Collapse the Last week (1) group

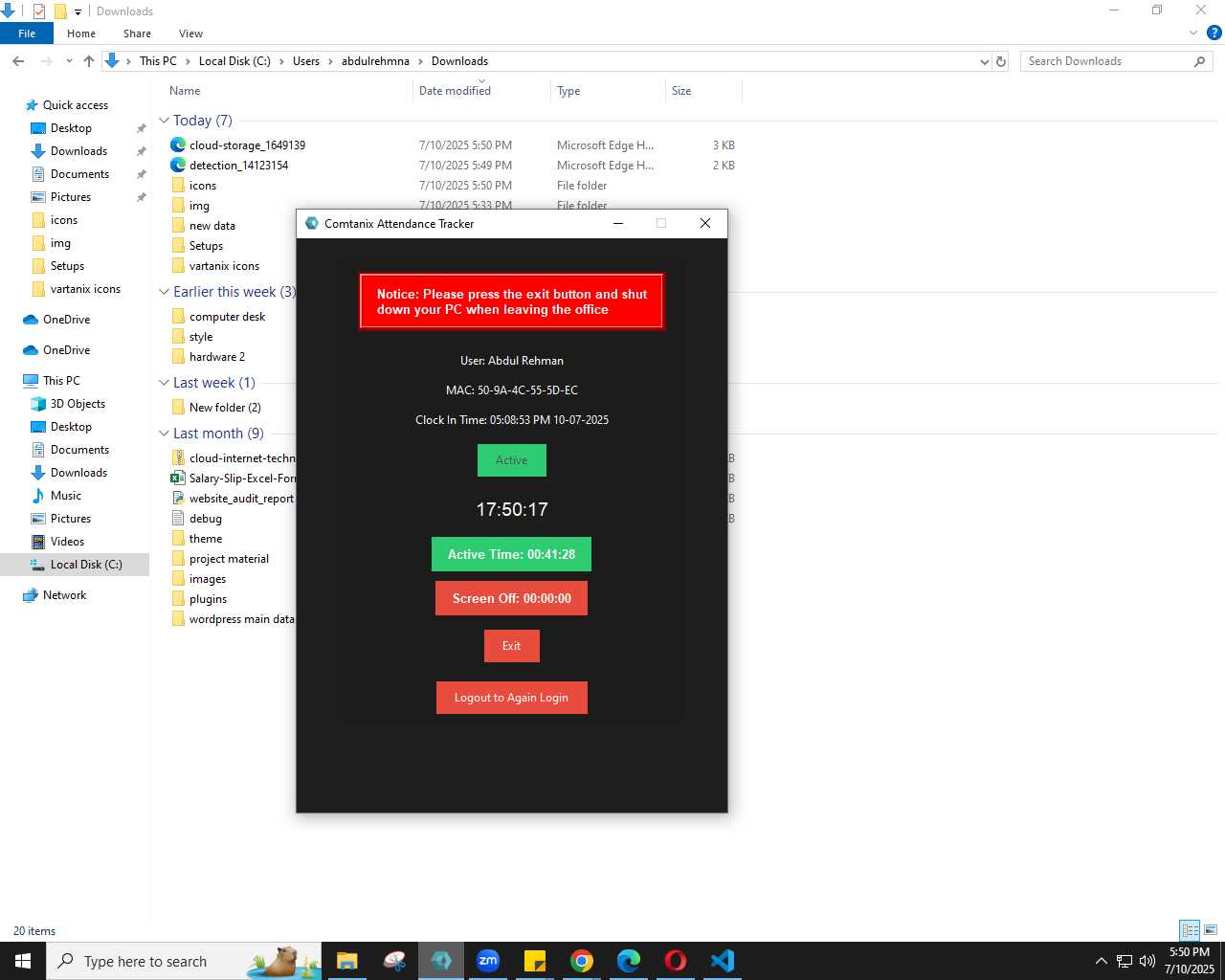pos(164,383)
